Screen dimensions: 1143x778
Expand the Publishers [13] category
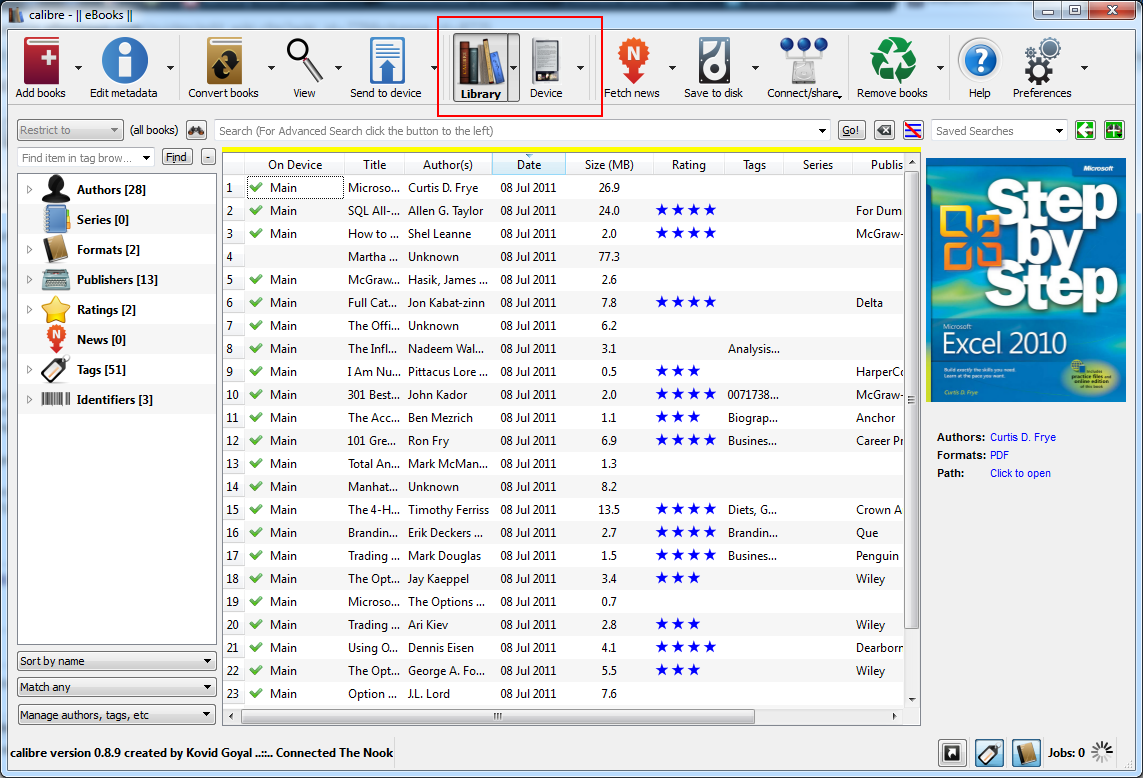click(x=29, y=279)
